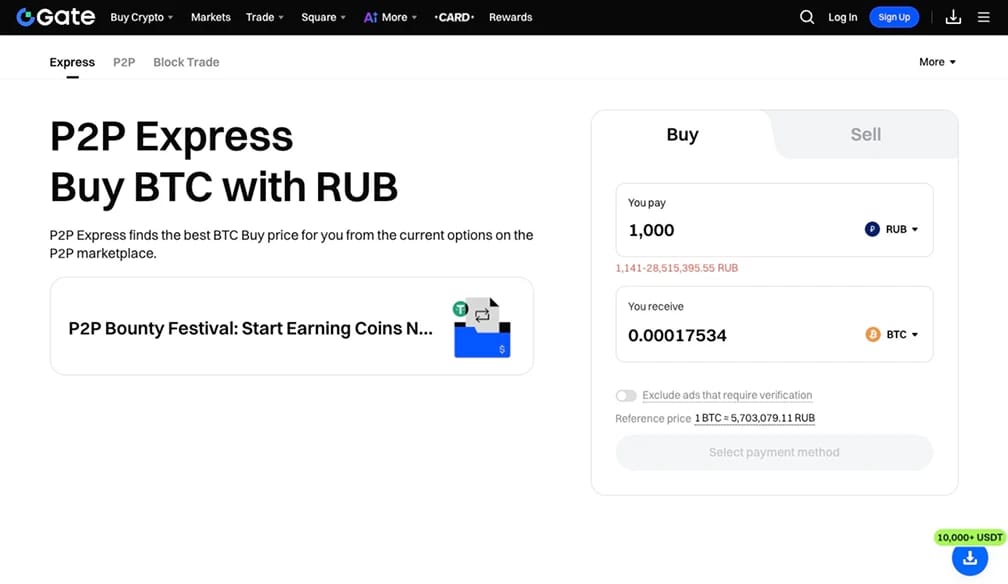Toggle Exclude ads that require verification
The width and height of the screenshot is (1008, 584).
pos(626,396)
